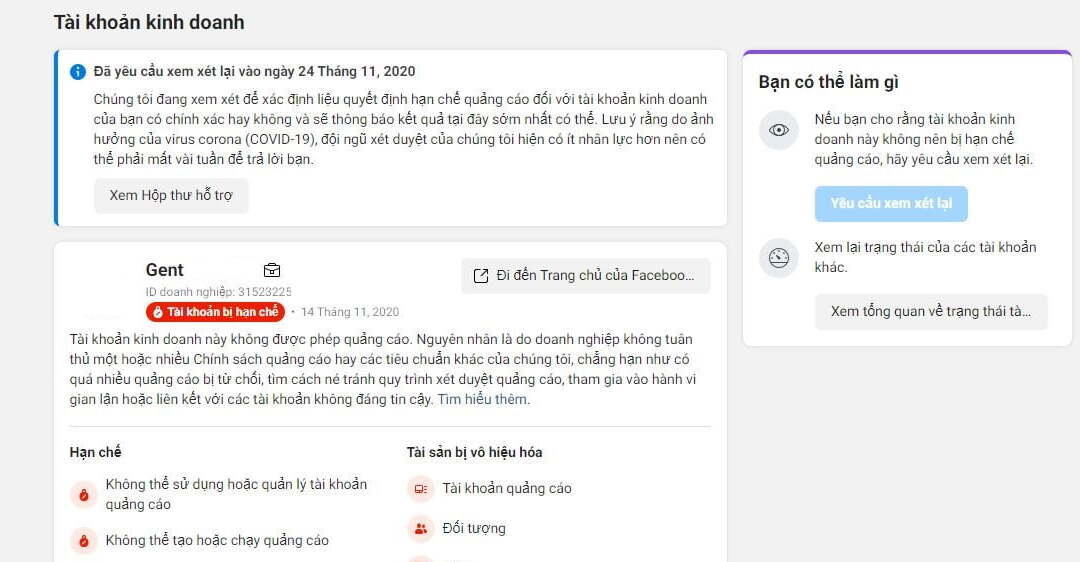The image size is (1080, 562).
Task: Click the Không thể tạo hoặc chạy quảng cáo text
Action: pyautogui.click(x=217, y=541)
